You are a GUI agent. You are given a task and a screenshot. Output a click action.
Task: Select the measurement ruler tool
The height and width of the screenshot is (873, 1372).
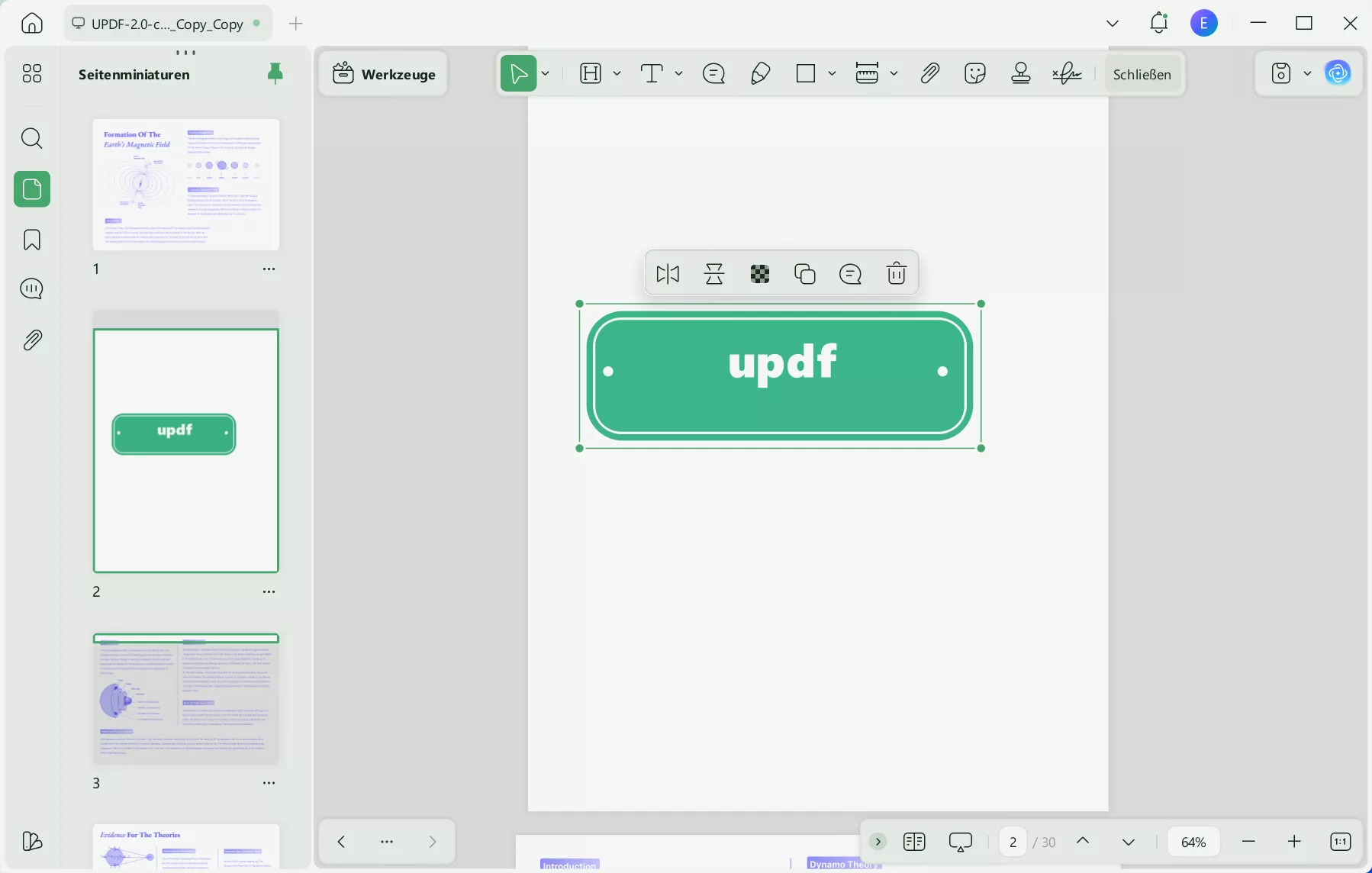[867, 73]
